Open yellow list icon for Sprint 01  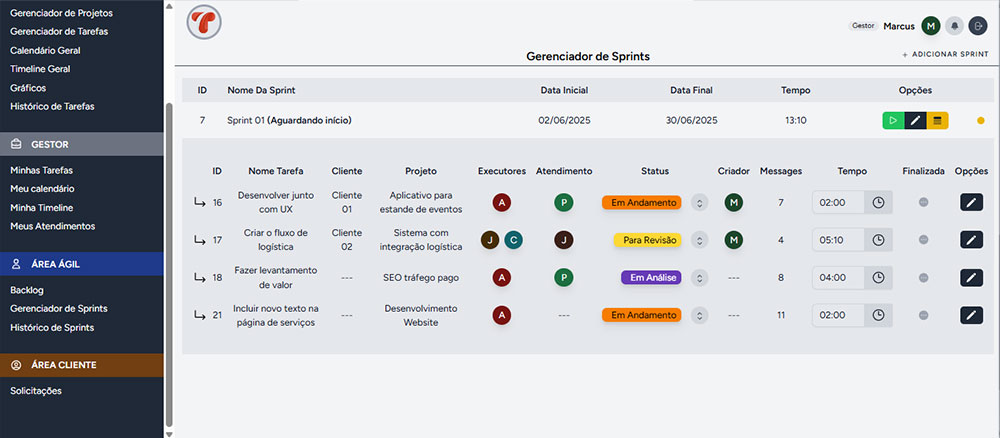pos(938,121)
